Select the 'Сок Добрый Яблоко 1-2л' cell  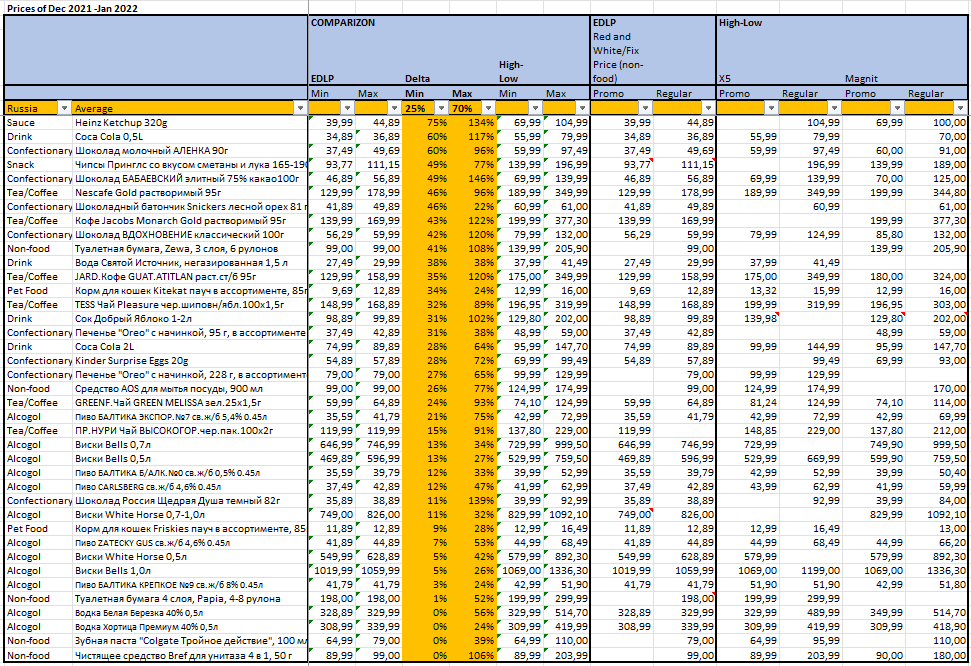(190, 318)
